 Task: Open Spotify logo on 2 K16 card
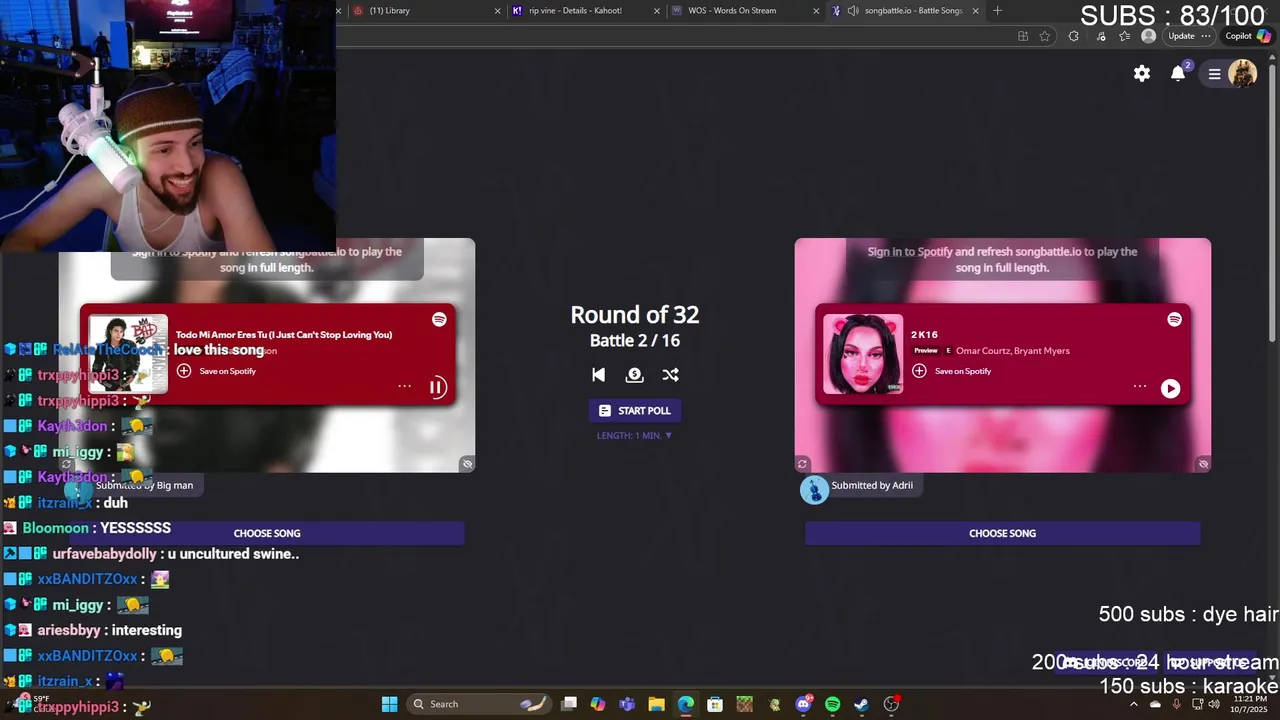[1174, 319]
